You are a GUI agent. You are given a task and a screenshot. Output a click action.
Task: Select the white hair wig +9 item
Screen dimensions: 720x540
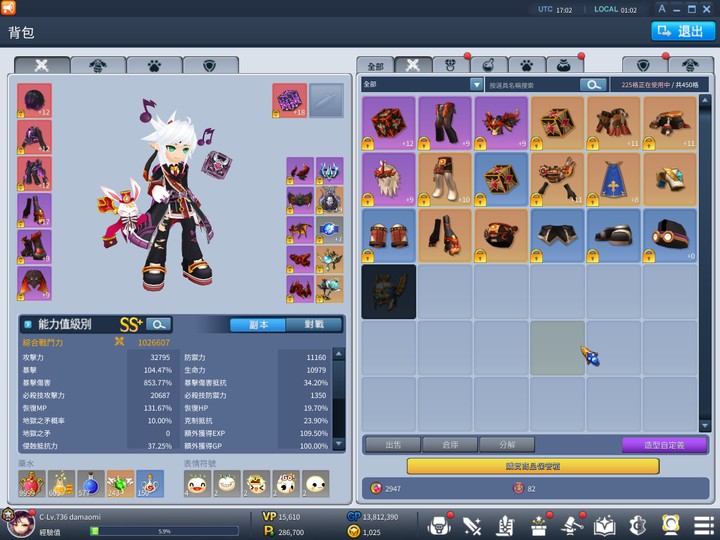[389, 180]
